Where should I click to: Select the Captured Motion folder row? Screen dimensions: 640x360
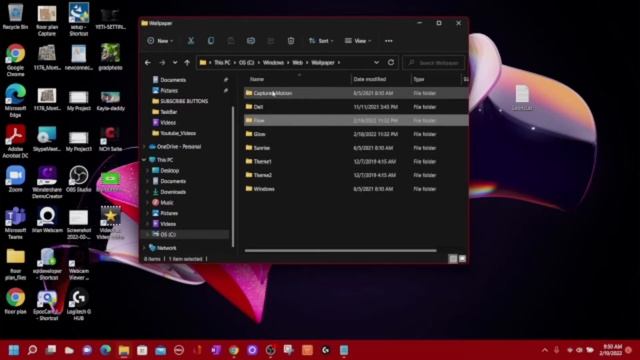pyautogui.click(x=356, y=93)
